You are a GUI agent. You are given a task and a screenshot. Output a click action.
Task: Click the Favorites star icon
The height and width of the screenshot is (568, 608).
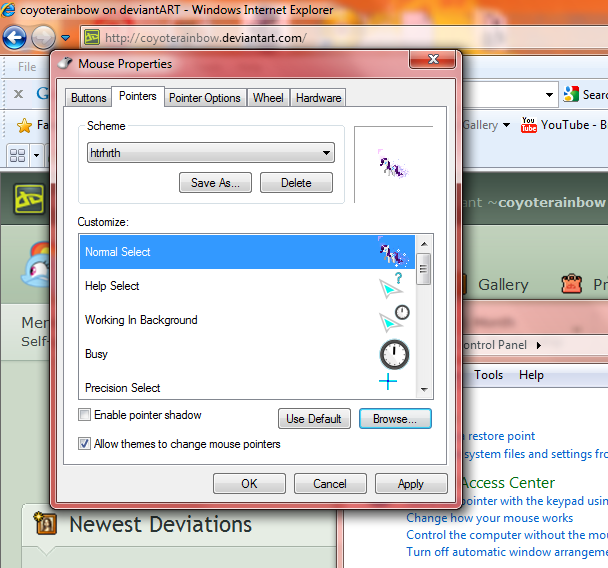pyautogui.click(x=24, y=125)
